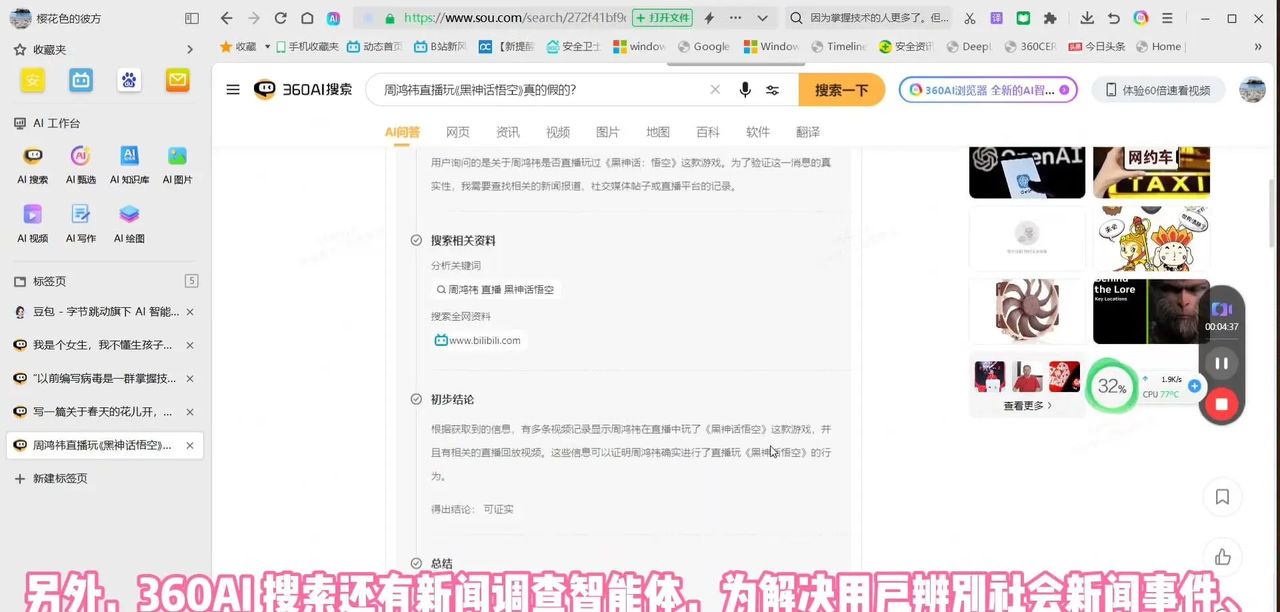Expand 查看更多 to see more images
Viewport: 1280px width, 612px height.
pos(1026,405)
